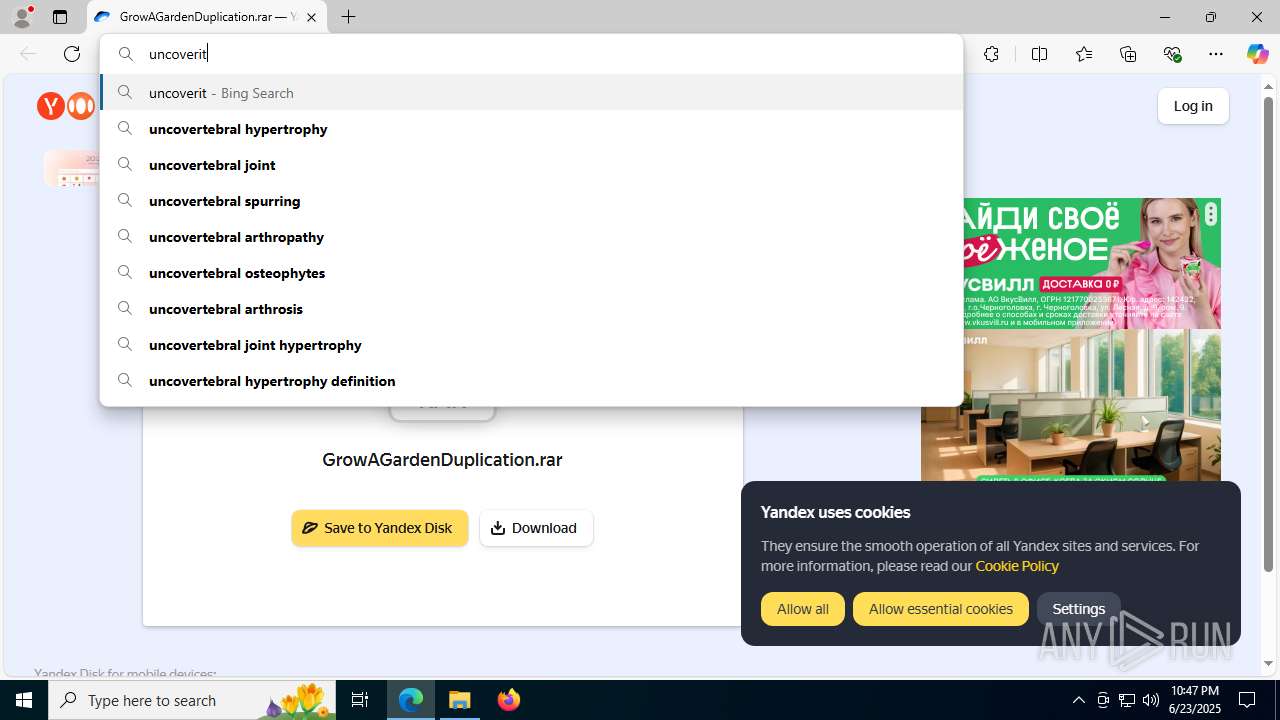Select 'uncoverit - Bing Search' suggestion
Image resolution: width=1280 pixels, height=720 pixels.
click(531, 93)
